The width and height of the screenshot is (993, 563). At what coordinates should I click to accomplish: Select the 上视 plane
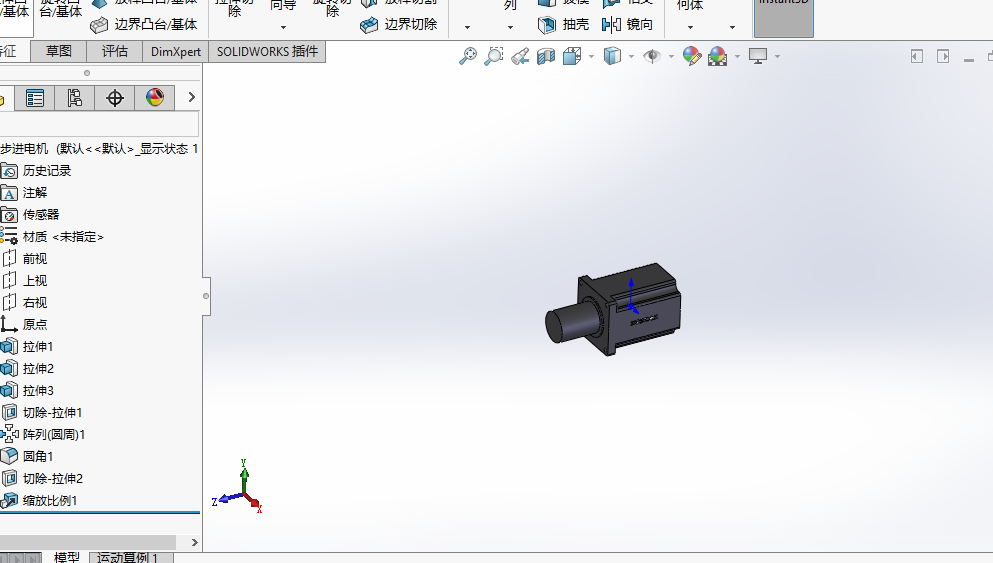point(24,281)
